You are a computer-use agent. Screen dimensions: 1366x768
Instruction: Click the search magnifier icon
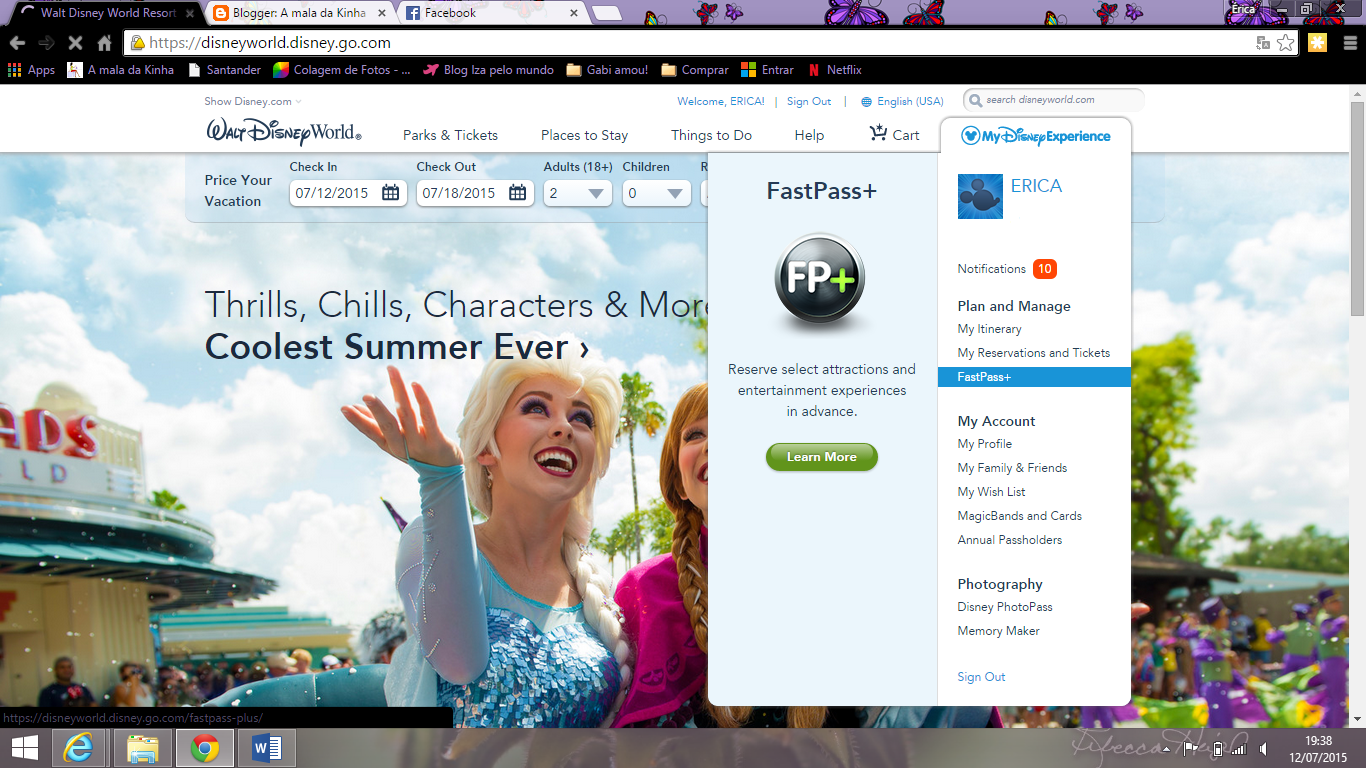[x=975, y=100]
